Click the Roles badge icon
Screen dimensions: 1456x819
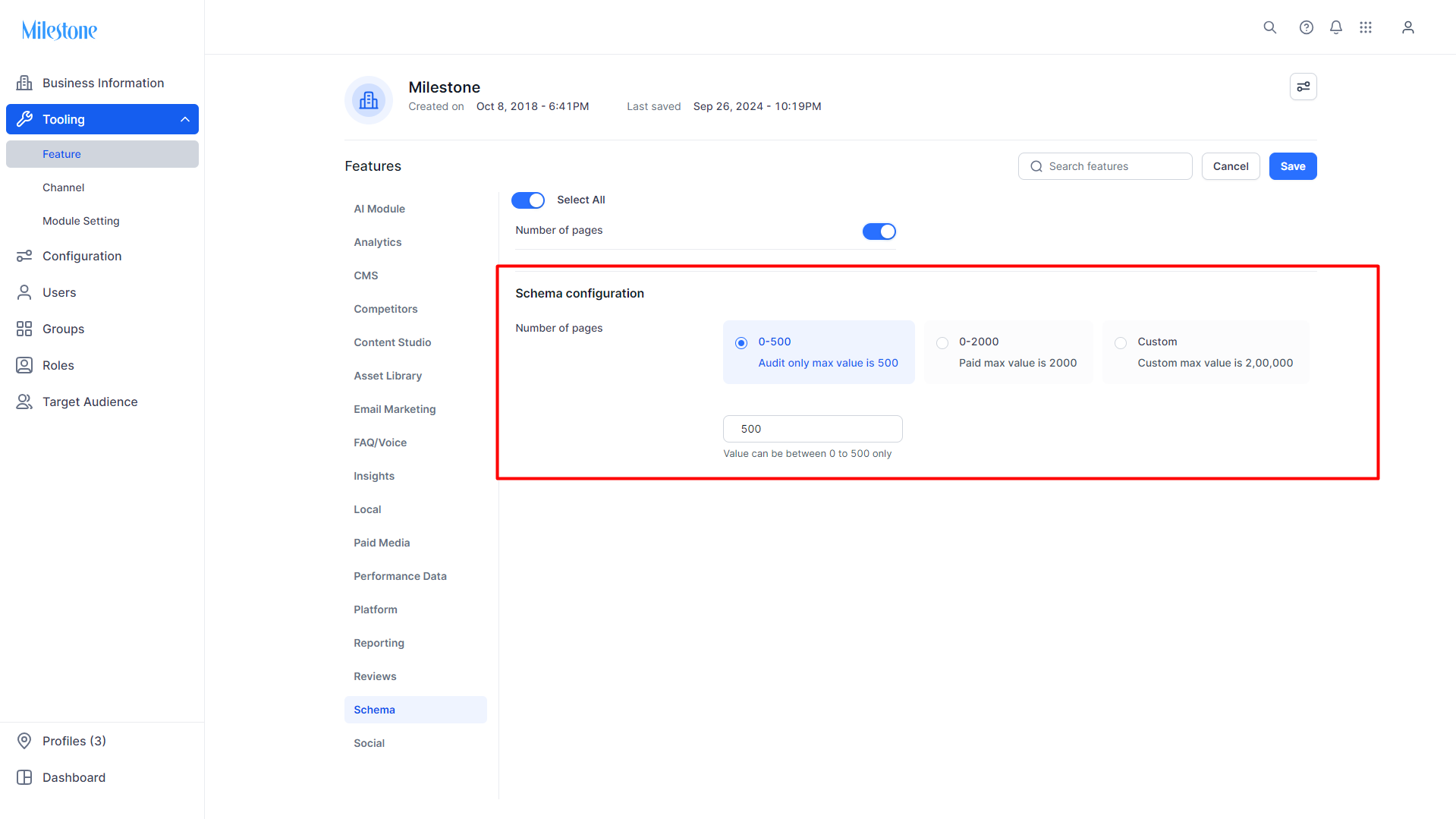pos(24,365)
